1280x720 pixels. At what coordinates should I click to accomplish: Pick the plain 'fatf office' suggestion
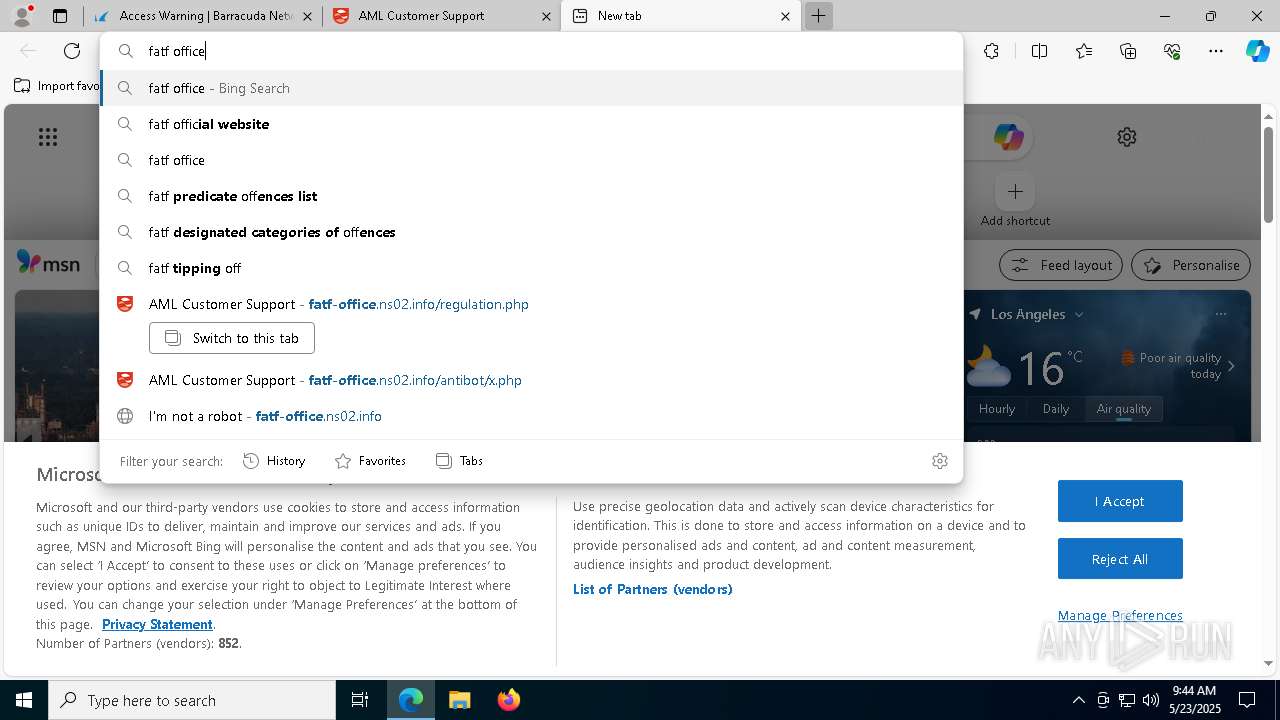coord(531,160)
